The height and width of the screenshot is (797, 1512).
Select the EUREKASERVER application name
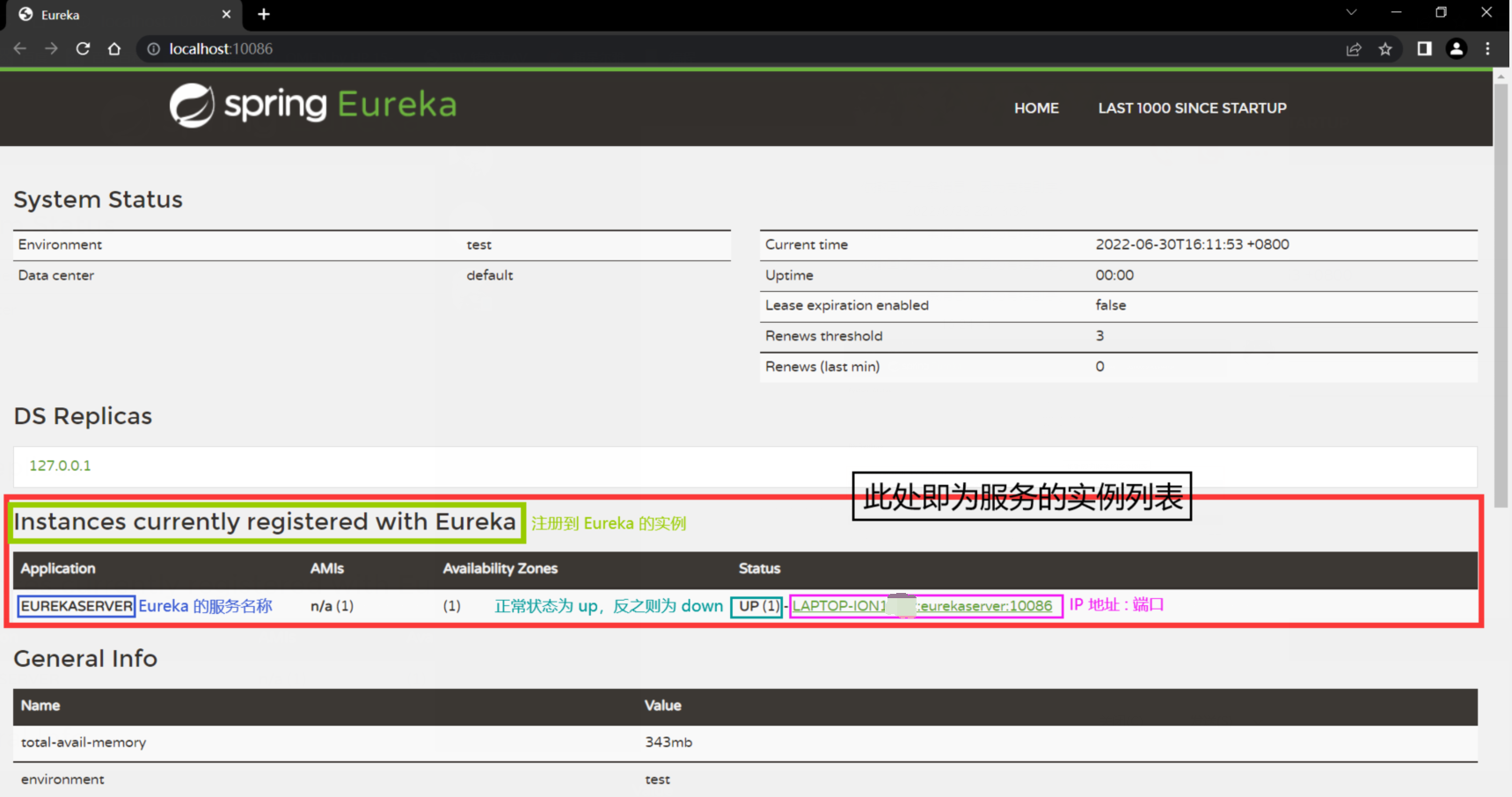coord(77,606)
